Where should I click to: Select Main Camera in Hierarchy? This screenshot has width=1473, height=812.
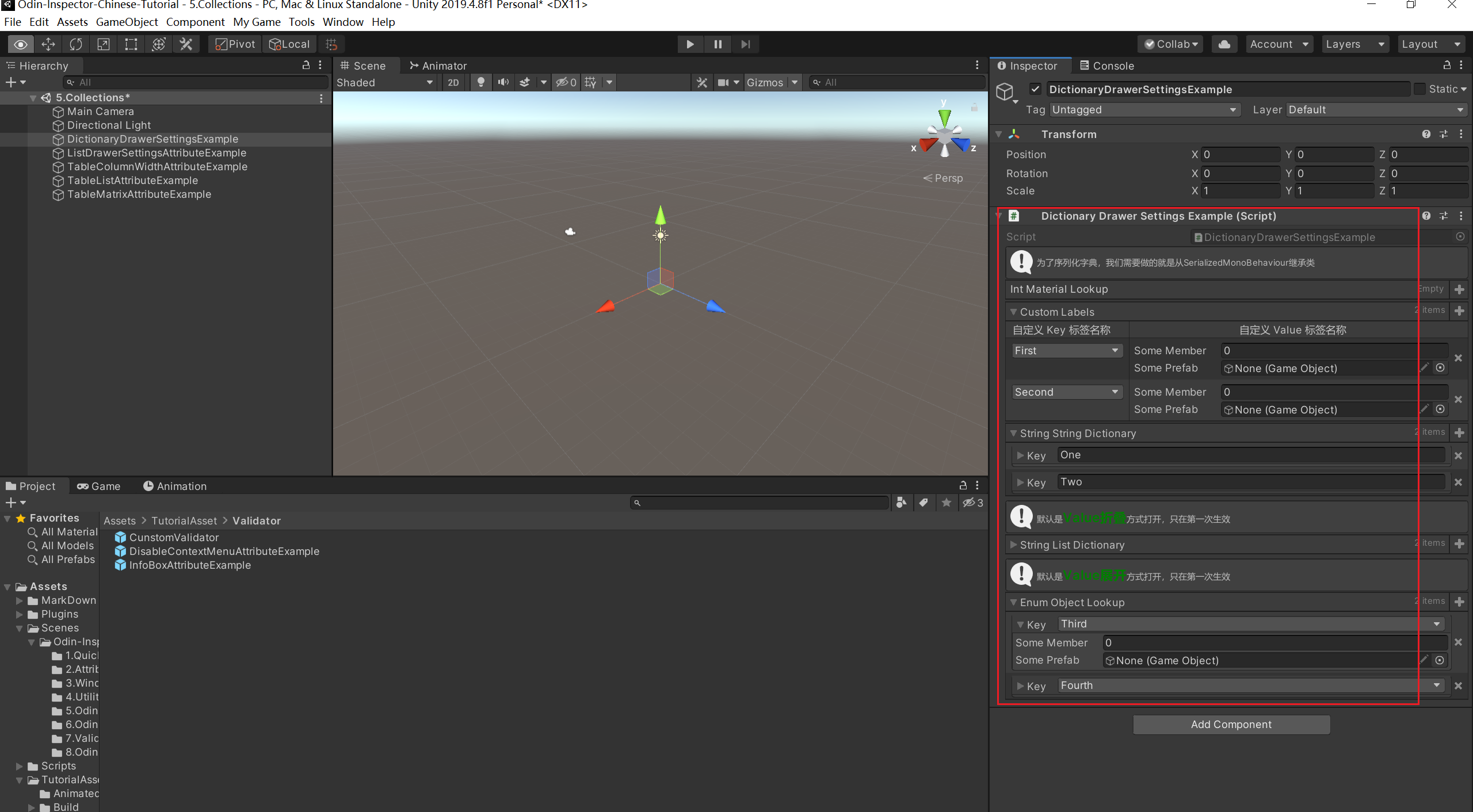tap(100, 111)
